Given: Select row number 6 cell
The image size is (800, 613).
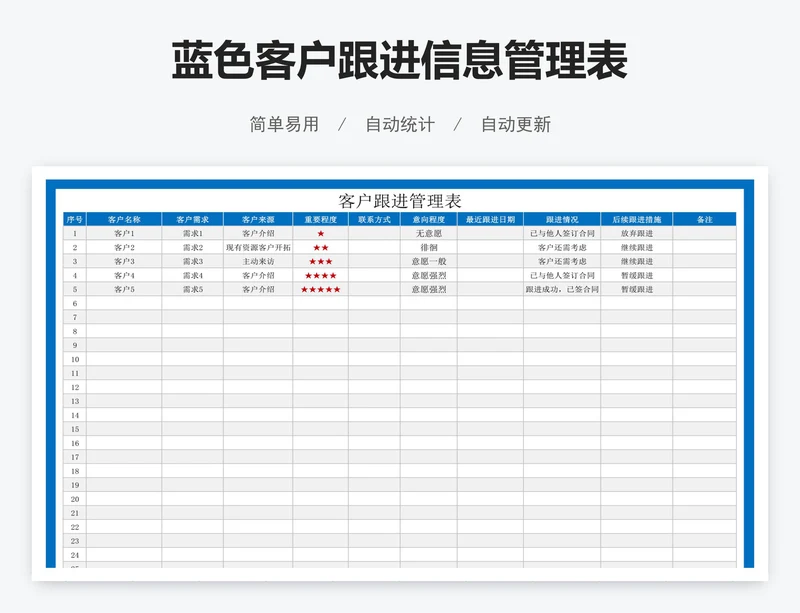Looking at the screenshot, I should pyautogui.click(x=74, y=304).
